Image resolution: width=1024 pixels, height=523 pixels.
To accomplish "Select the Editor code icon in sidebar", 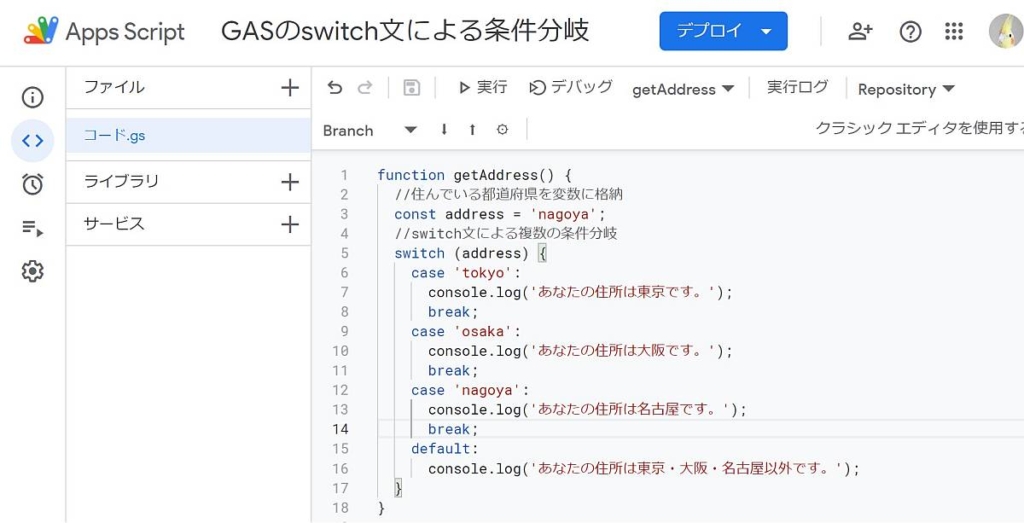I will [x=33, y=141].
